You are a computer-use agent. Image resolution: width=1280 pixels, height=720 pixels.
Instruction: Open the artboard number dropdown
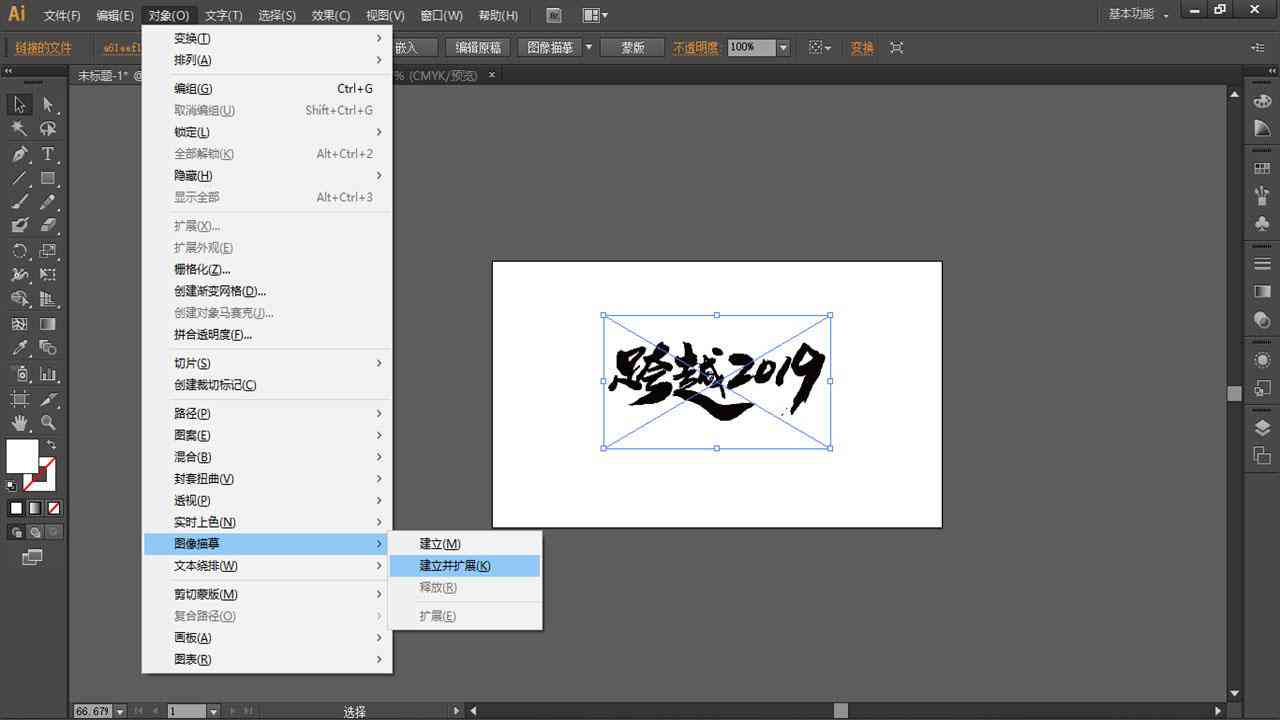click(x=213, y=711)
